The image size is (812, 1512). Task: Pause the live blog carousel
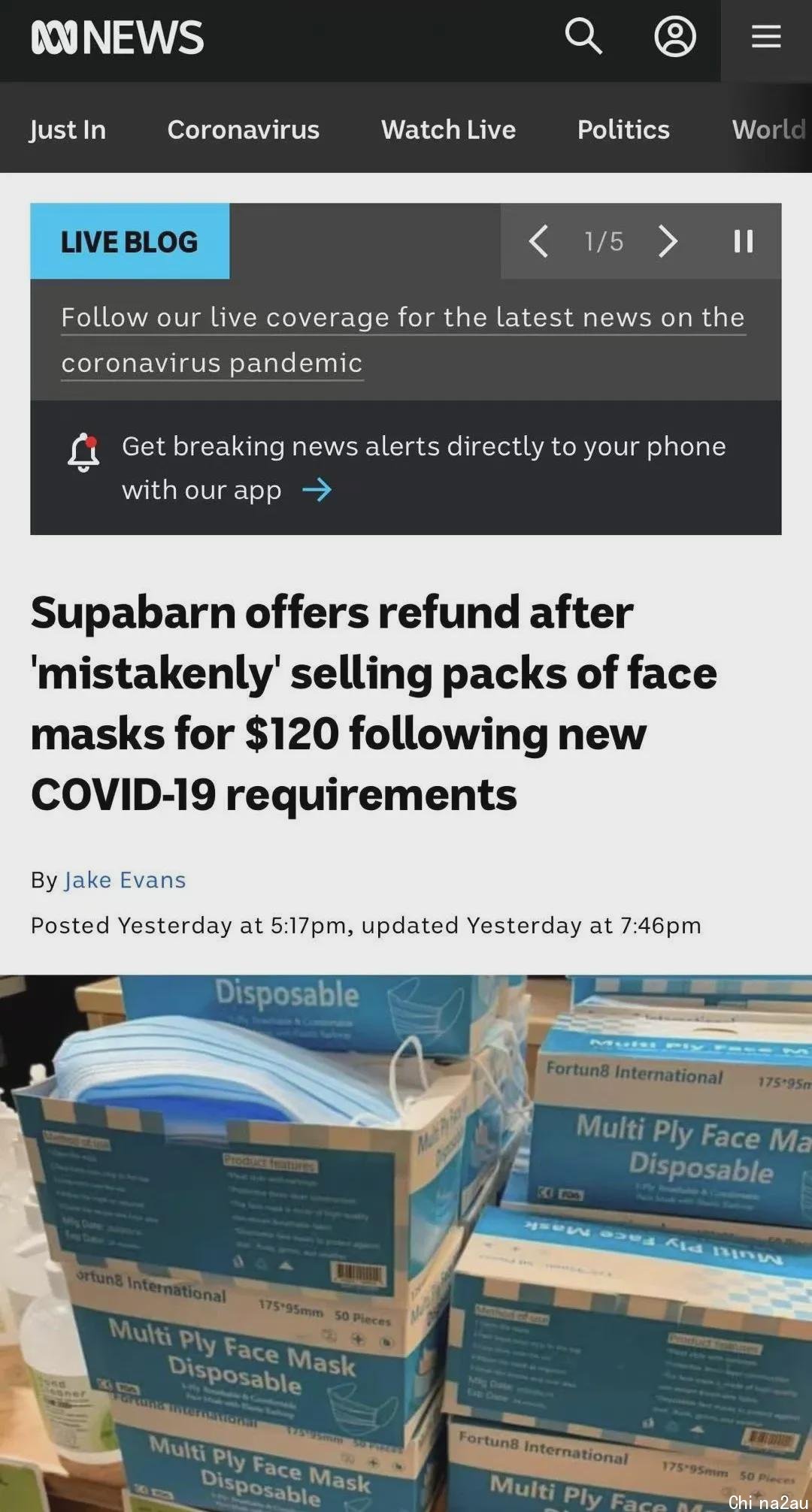[744, 241]
